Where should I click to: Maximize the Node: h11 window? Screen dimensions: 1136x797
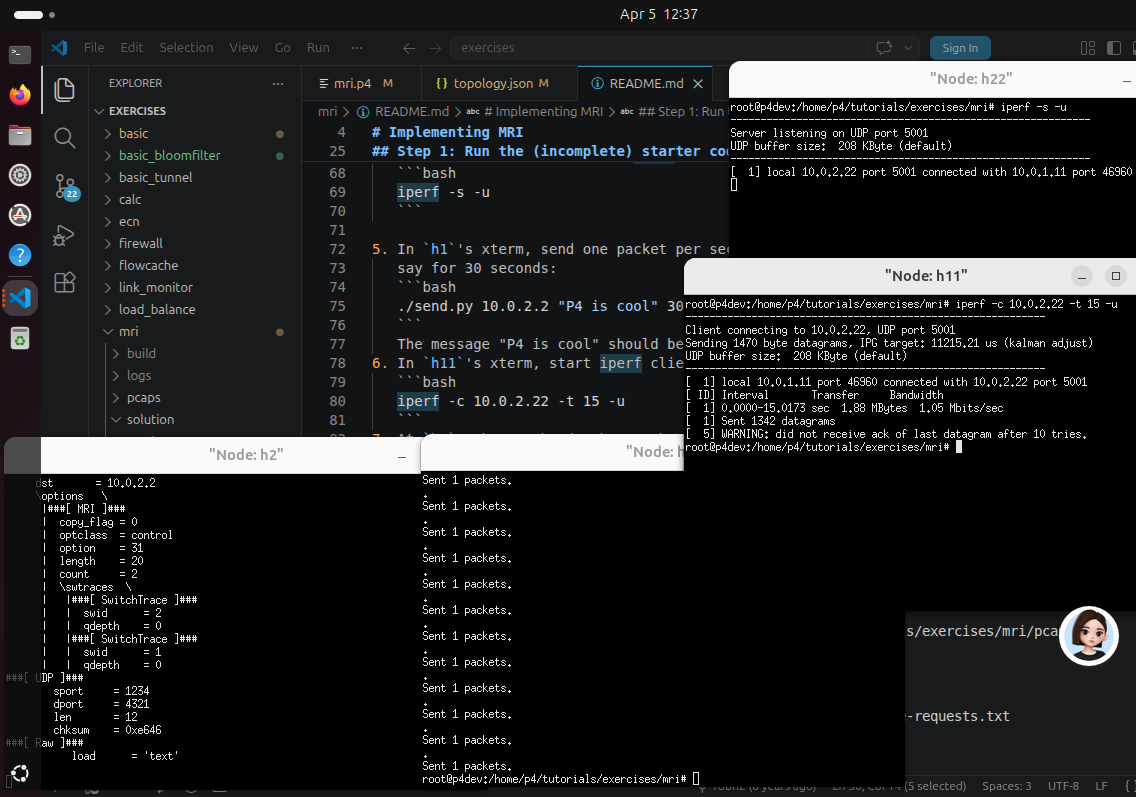click(1116, 276)
